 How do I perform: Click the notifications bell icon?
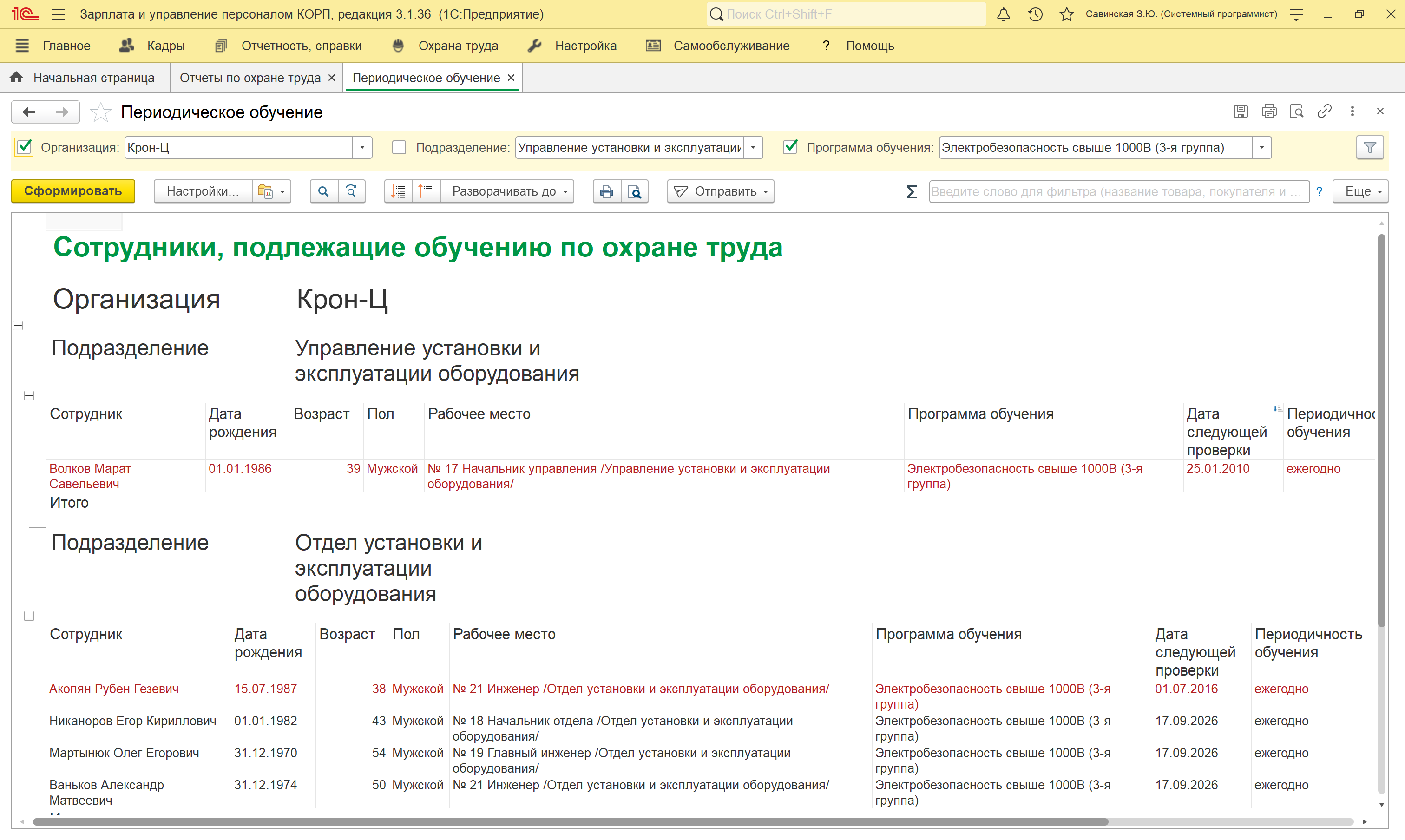[x=1003, y=14]
